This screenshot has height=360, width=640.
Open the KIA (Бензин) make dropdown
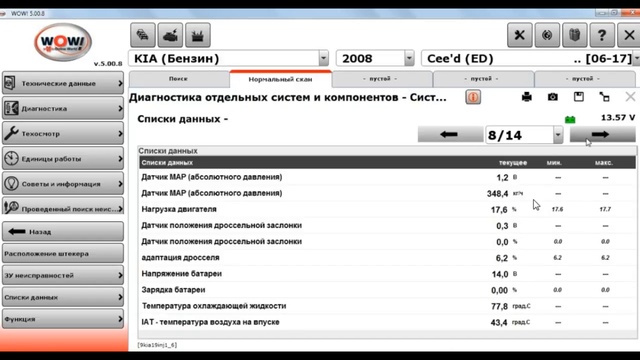click(323, 58)
